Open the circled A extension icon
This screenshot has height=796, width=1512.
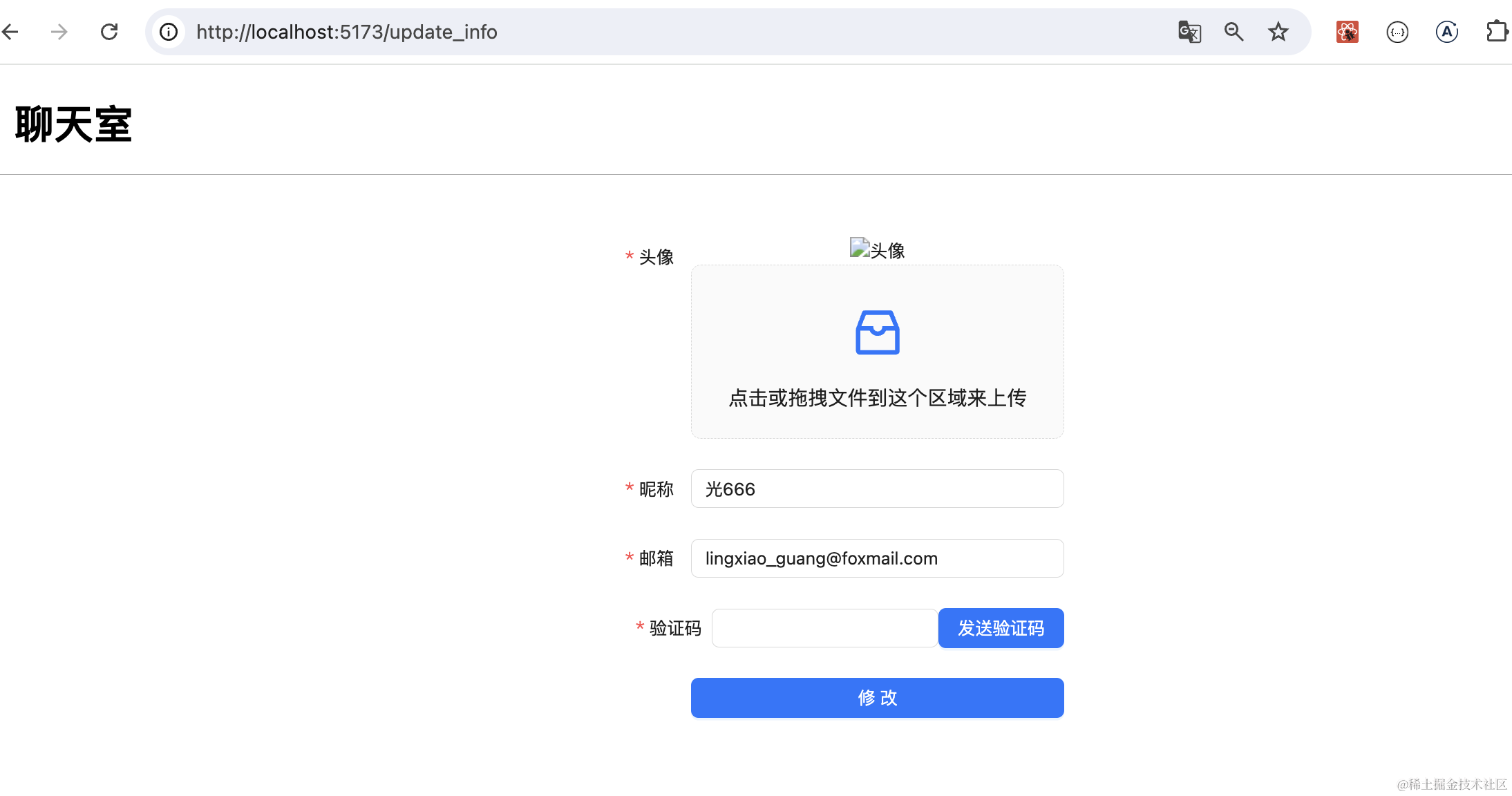click(x=1446, y=32)
